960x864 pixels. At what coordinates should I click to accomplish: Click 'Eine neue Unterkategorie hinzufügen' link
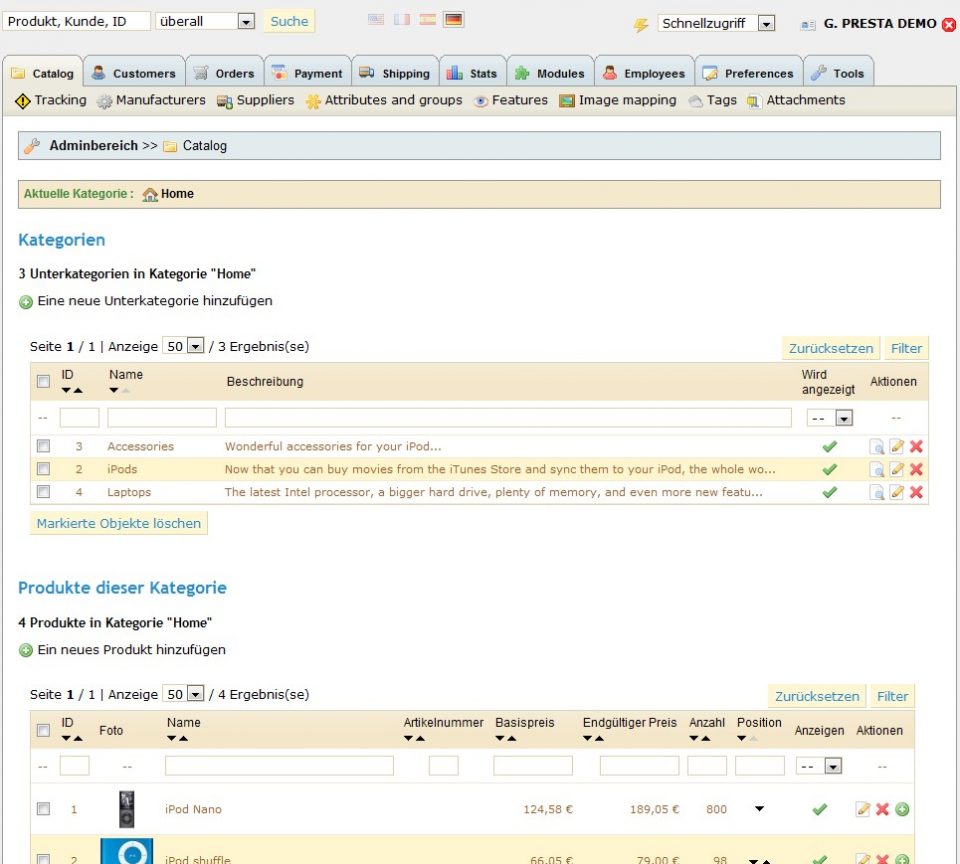click(154, 301)
